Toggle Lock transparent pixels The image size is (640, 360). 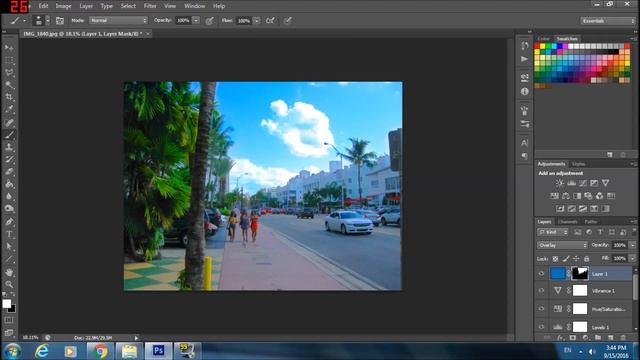pyautogui.click(x=555, y=259)
